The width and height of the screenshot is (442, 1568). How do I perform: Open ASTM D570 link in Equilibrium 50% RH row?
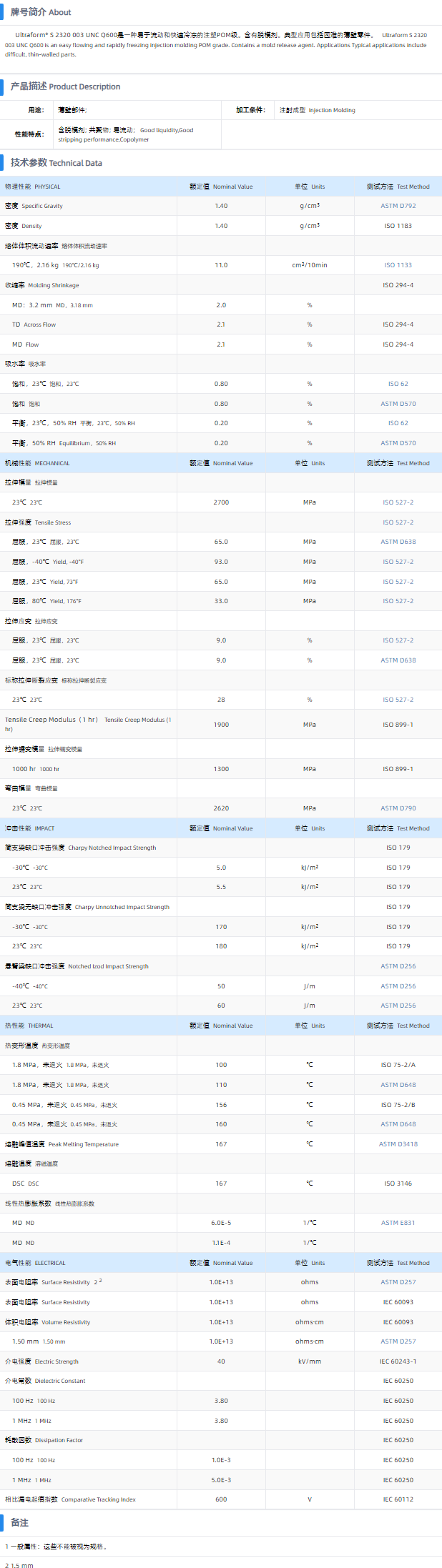click(x=398, y=443)
